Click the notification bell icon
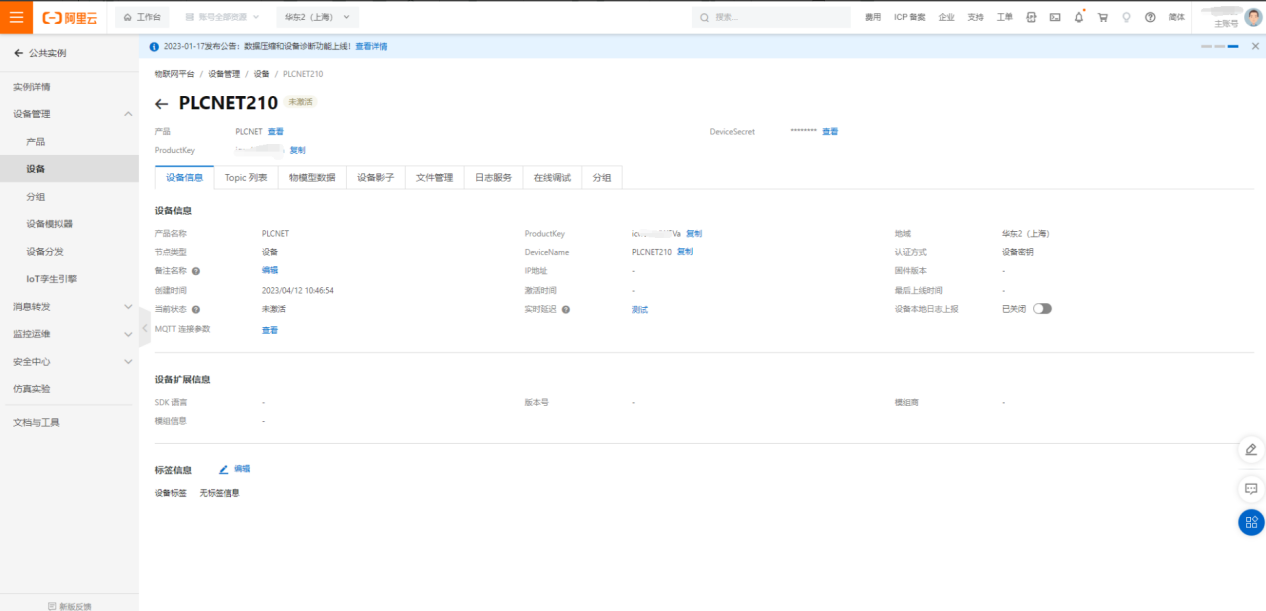 click(x=1079, y=17)
